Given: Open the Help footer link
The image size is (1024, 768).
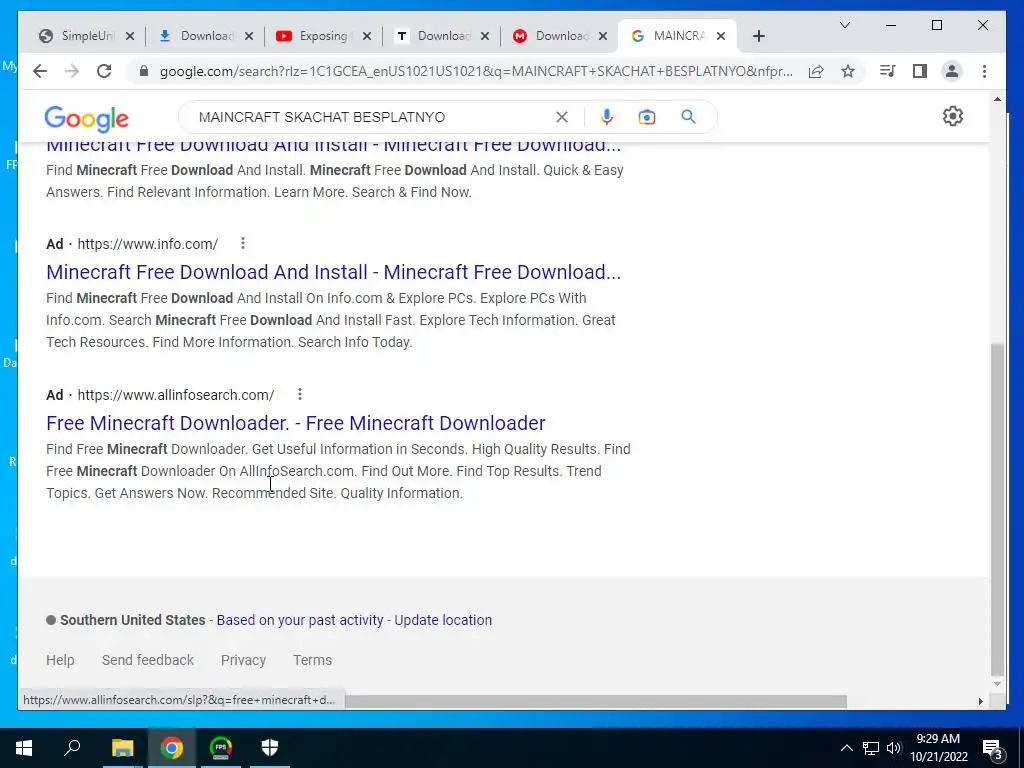Looking at the screenshot, I should [x=60, y=660].
